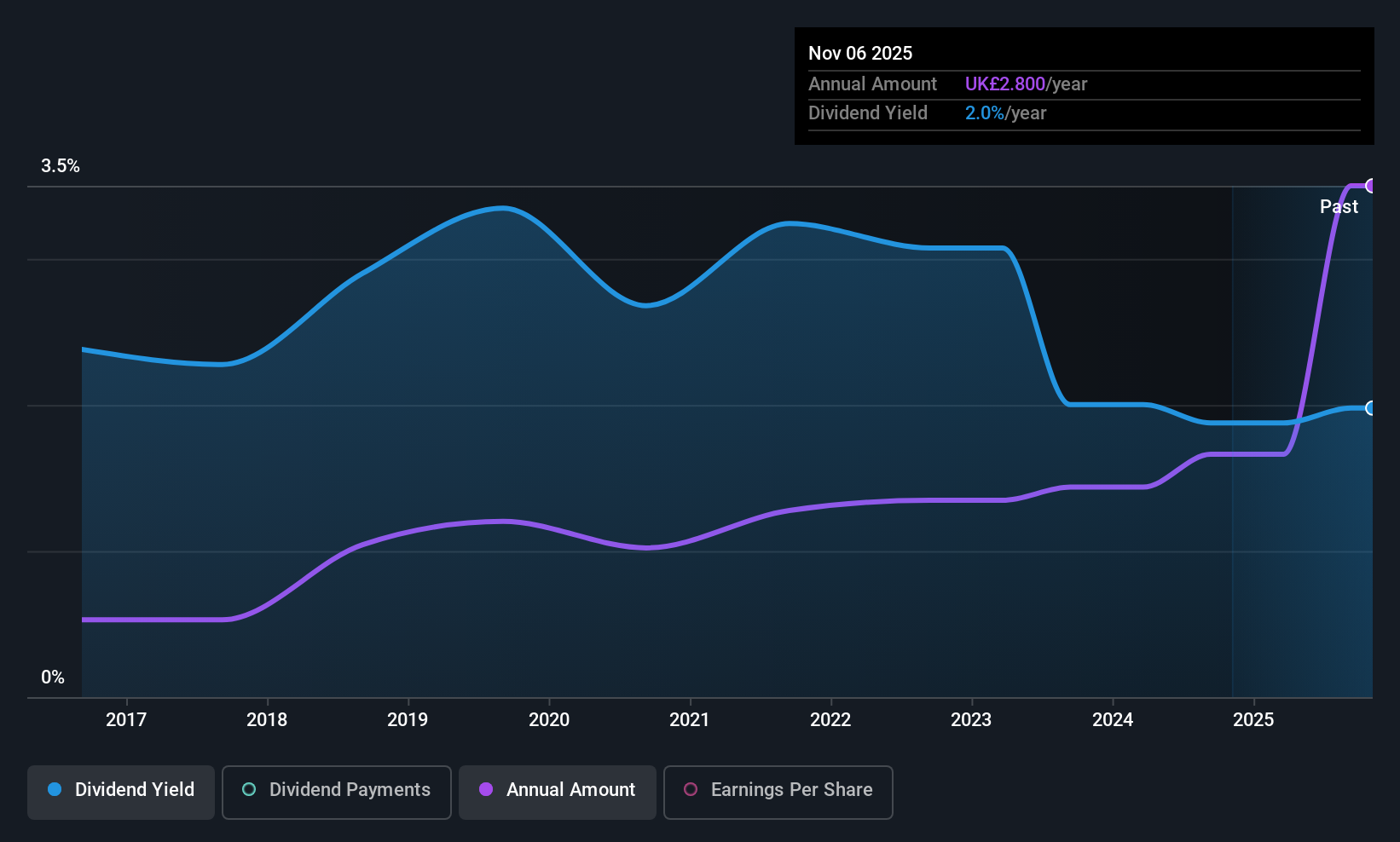This screenshot has width=1400, height=842.
Task: Click the 2.0% dividend yield value
Action: 984,112
